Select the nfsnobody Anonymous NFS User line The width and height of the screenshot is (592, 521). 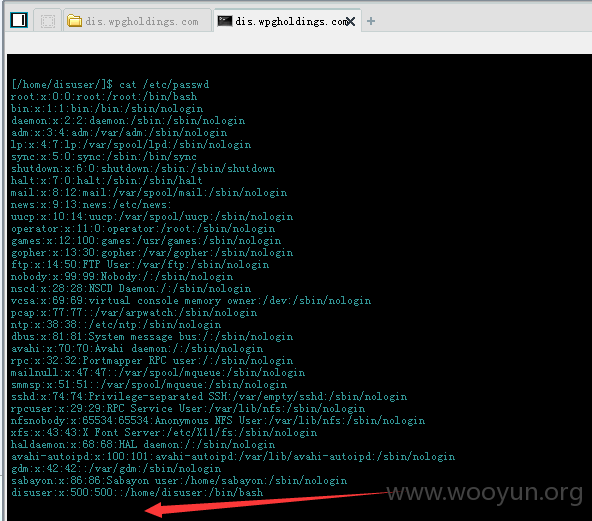click(x=218, y=421)
